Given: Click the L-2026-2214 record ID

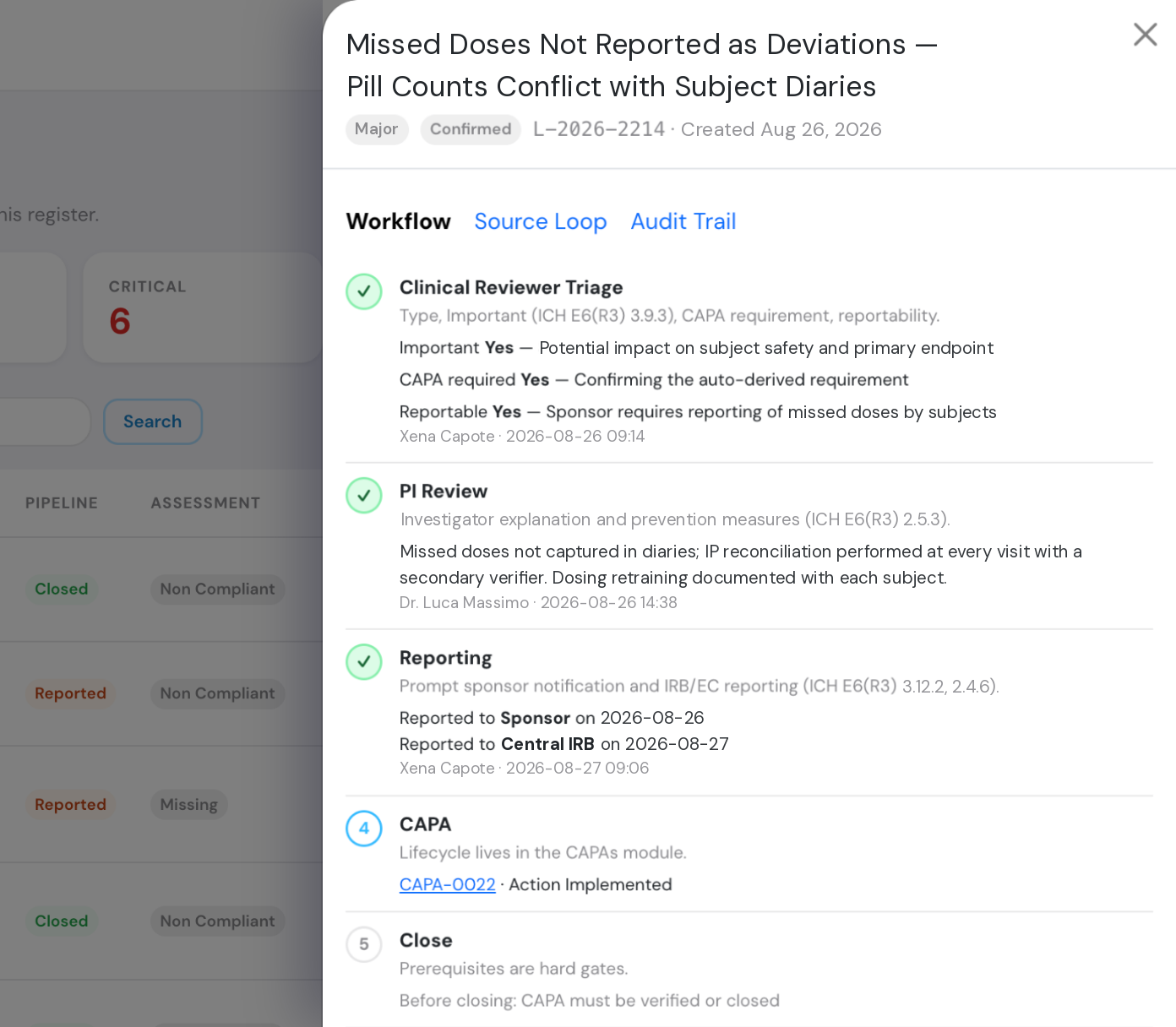Looking at the screenshot, I should [x=599, y=129].
